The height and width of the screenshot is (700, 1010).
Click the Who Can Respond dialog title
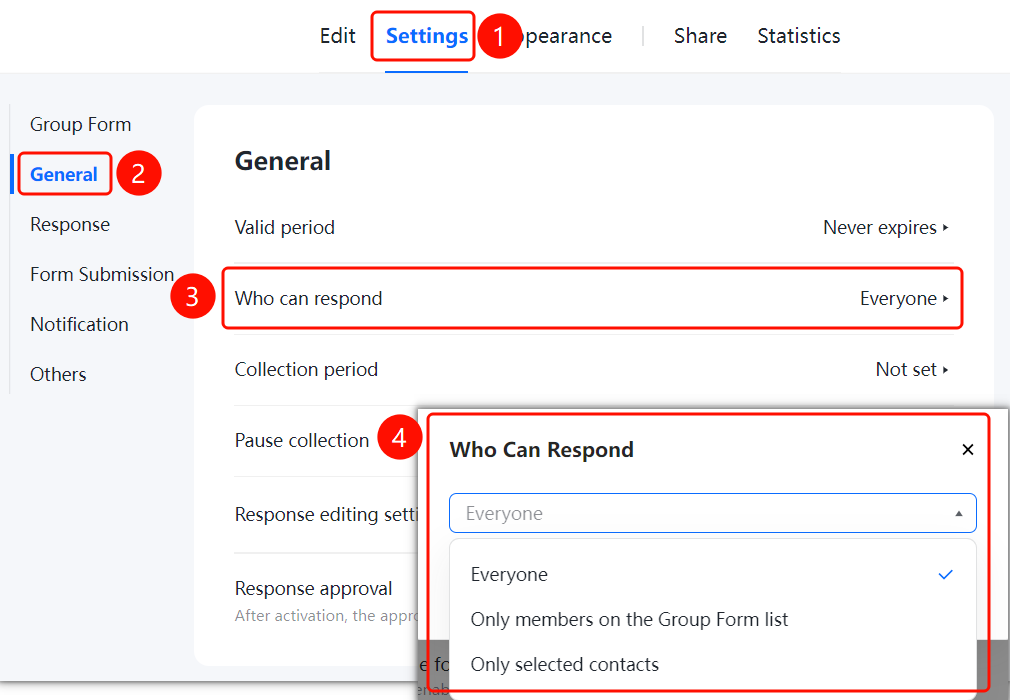pyautogui.click(x=542, y=449)
